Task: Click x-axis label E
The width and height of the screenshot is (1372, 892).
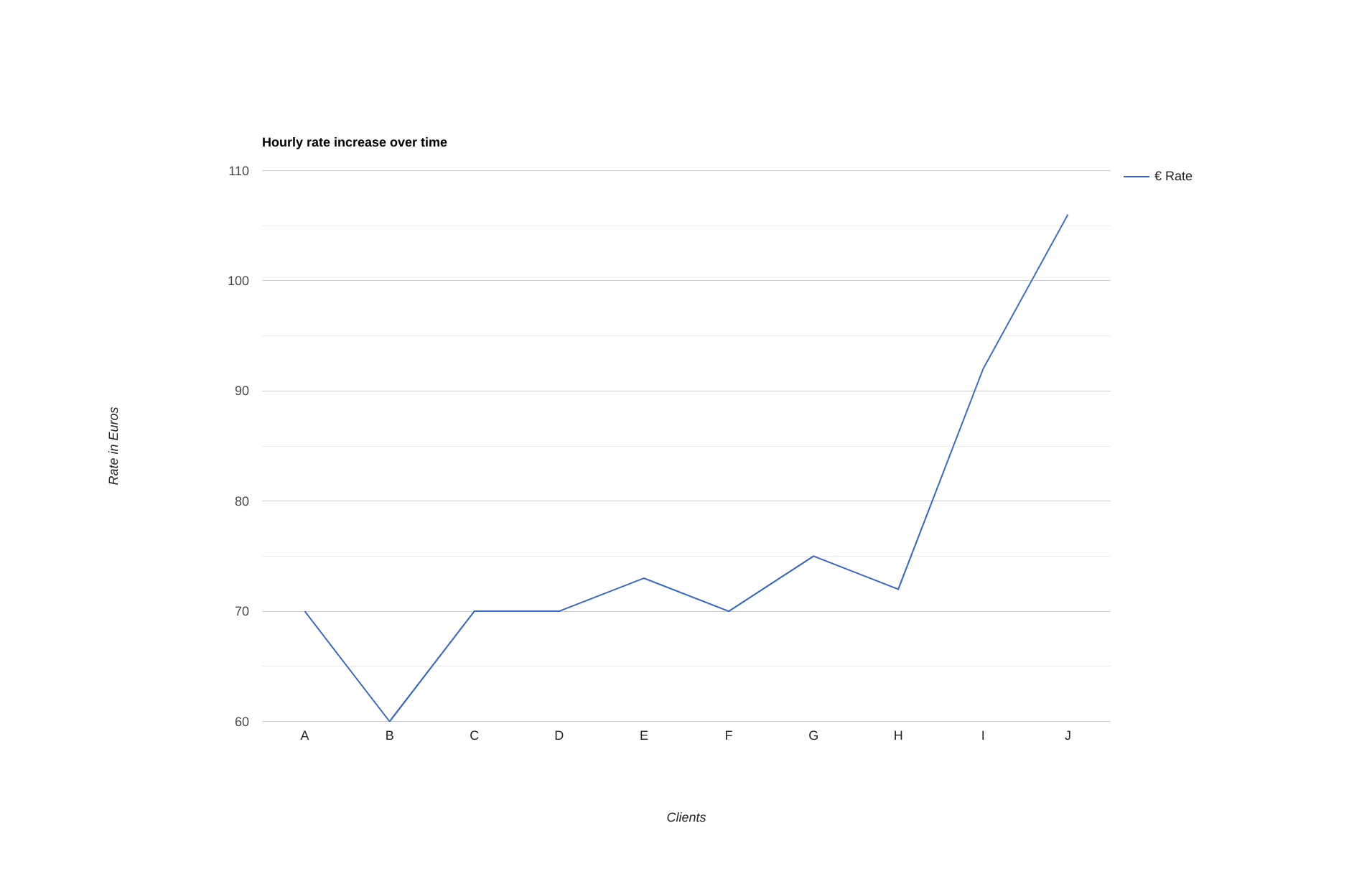Action: click(643, 735)
